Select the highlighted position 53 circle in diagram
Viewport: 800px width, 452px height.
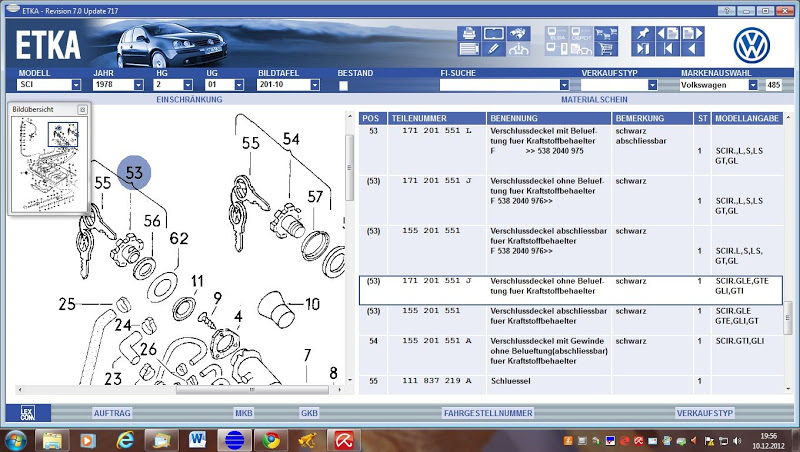coord(136,174)
